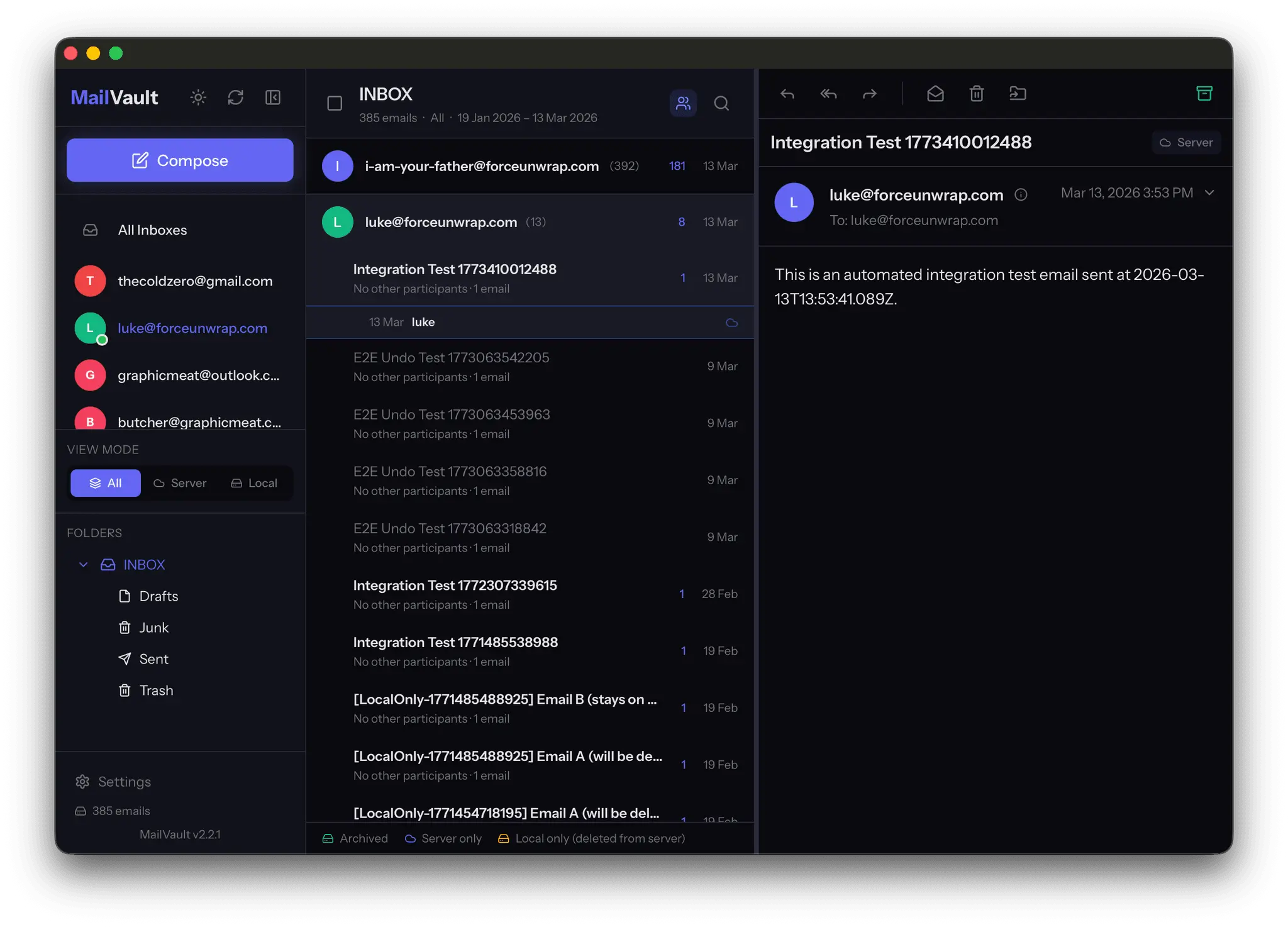
Task: Collapse Integration Test 1773410012488 thread
Action: click(x=530, y=278)
